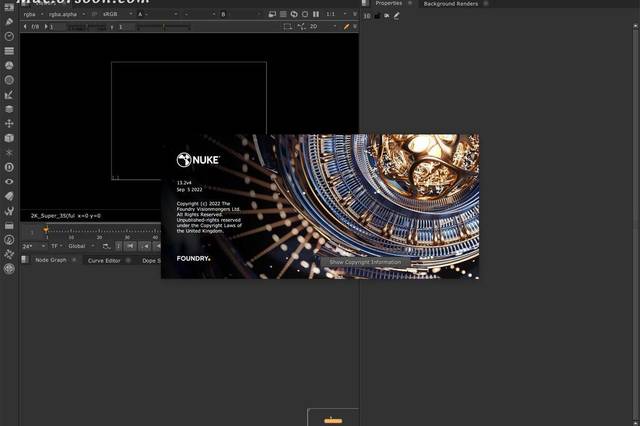Image resolution: width=640 pixels, height=426 pixels.
Task: Click the clipping warning icon in viewer
Action: point(272,14)
